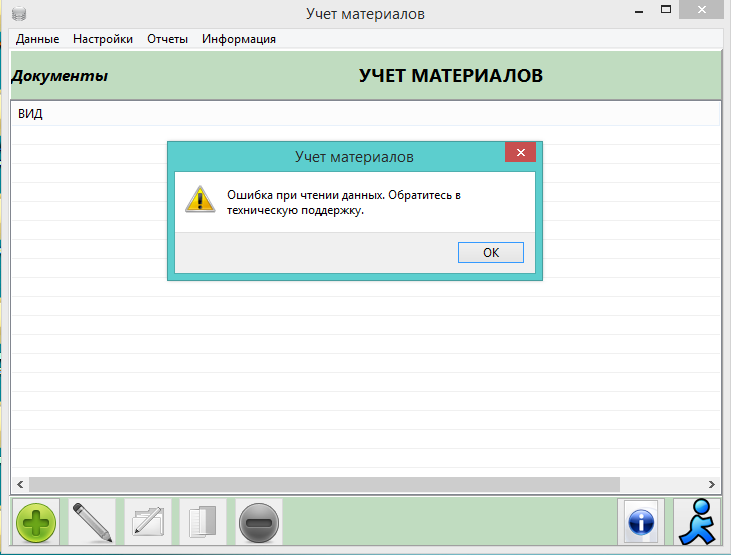Click the gray minus delete button
731x555 pixels.
pyautogui.click(x=259, y=522)
